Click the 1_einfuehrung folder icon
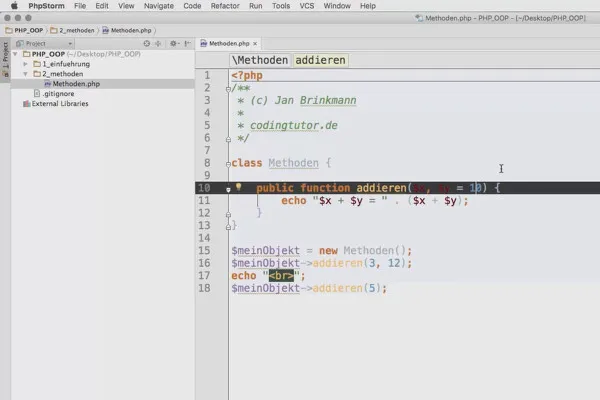Viewport: 600px width, 400px height. (x=37, y=64)
